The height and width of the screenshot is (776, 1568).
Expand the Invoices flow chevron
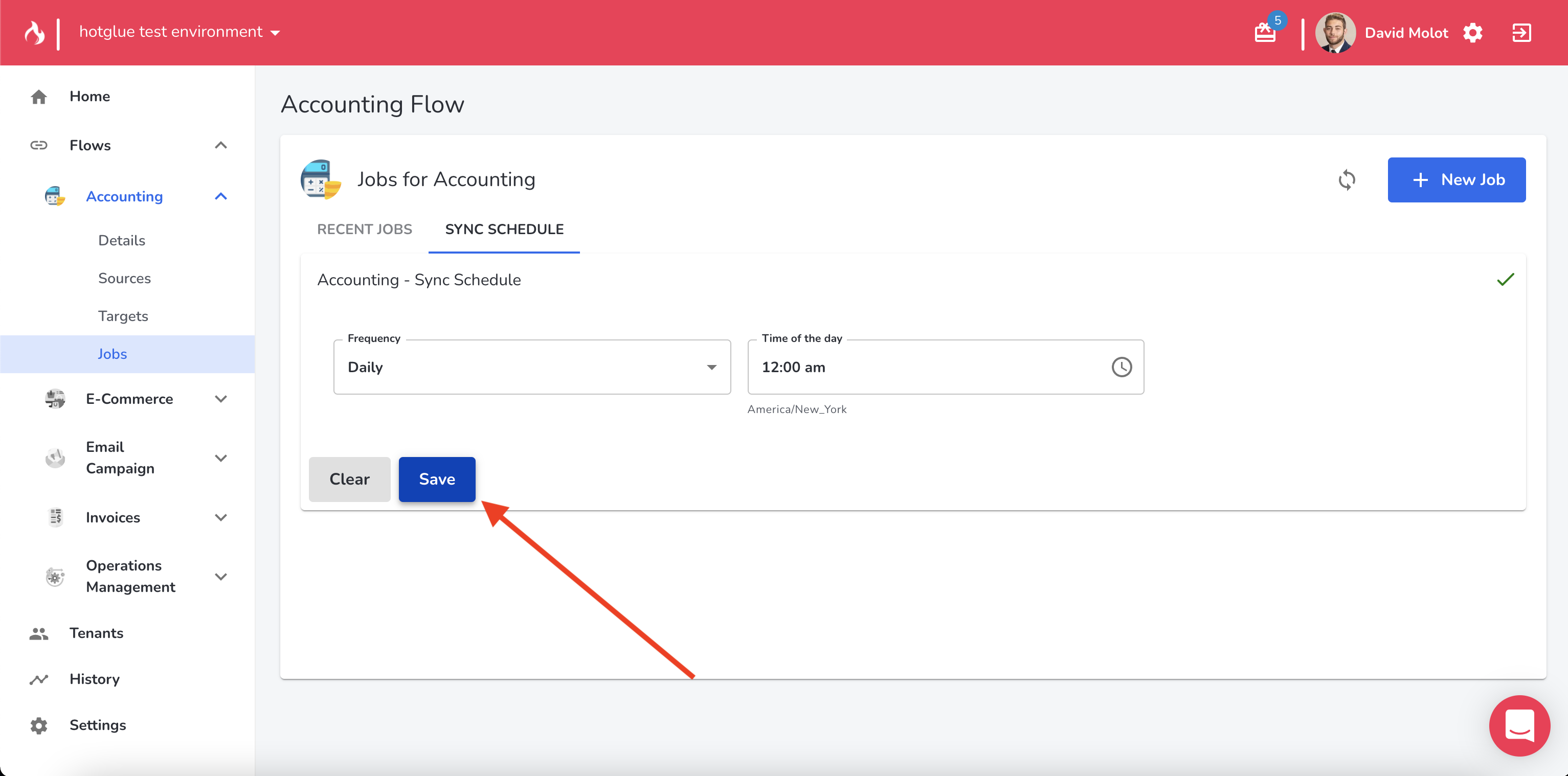(221, 518)
